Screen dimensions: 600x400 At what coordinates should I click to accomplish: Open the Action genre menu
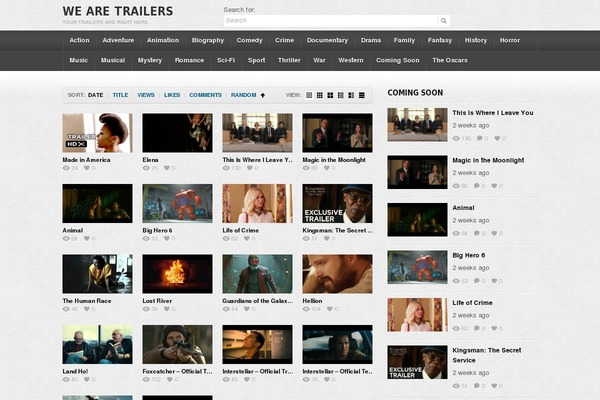(79, 41)
